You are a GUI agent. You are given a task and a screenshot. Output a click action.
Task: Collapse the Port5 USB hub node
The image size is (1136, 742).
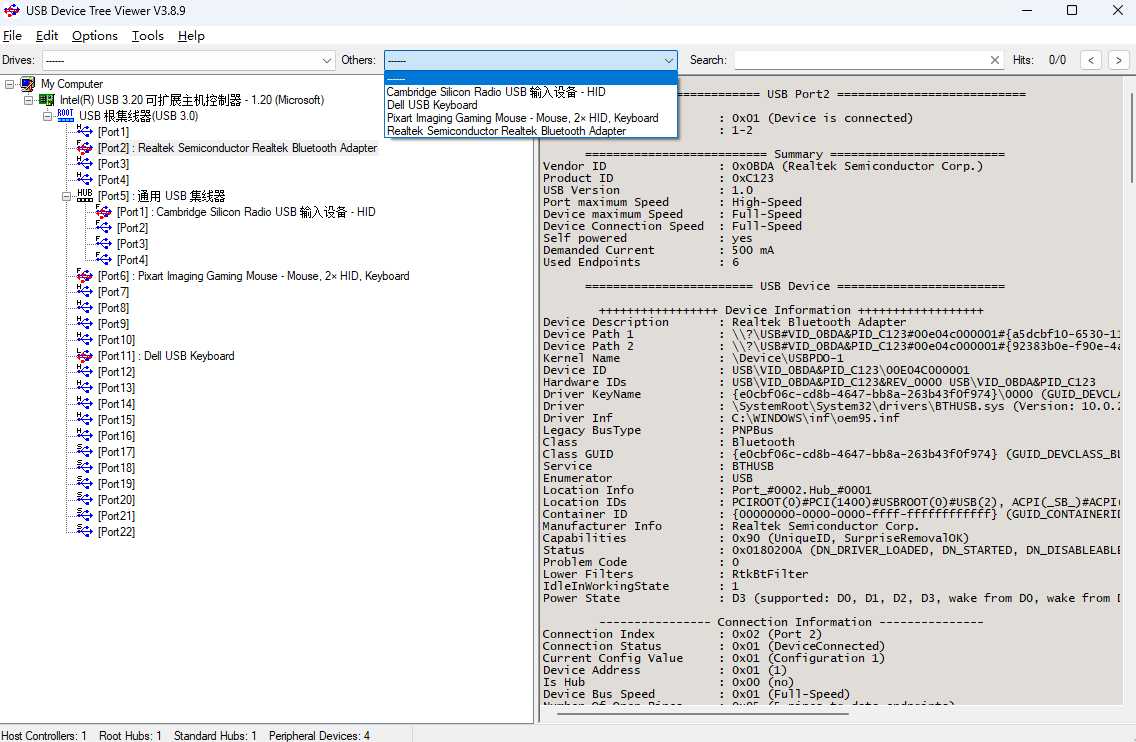67,196
